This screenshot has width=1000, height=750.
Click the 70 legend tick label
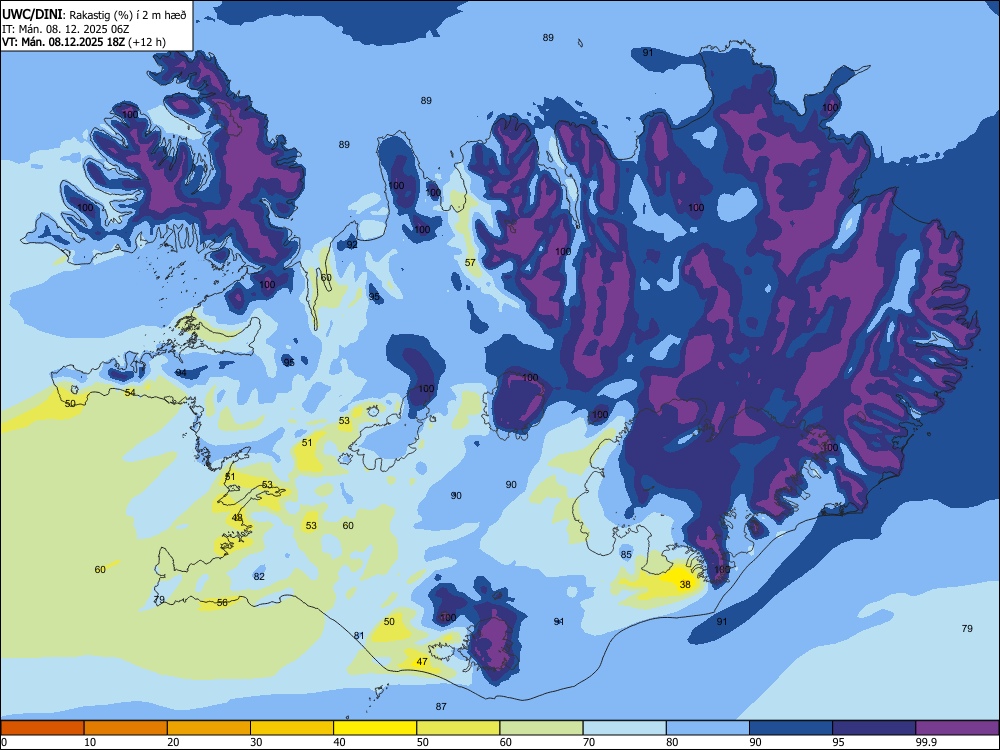[589, 742]
